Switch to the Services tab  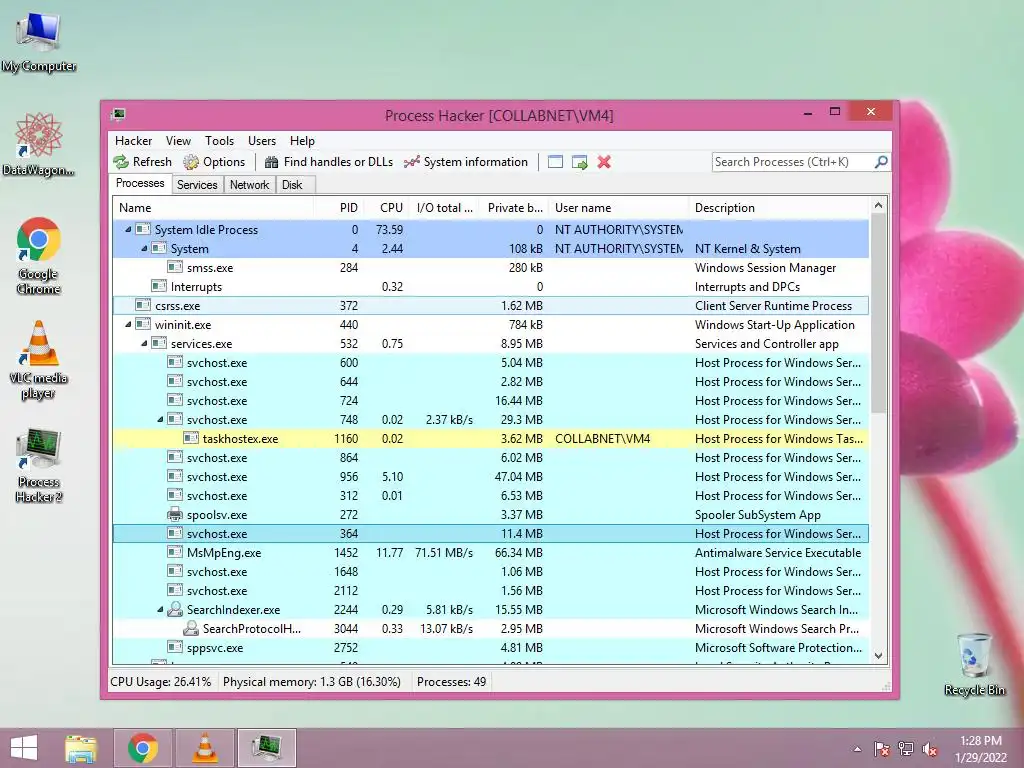[x=197, y=185]
